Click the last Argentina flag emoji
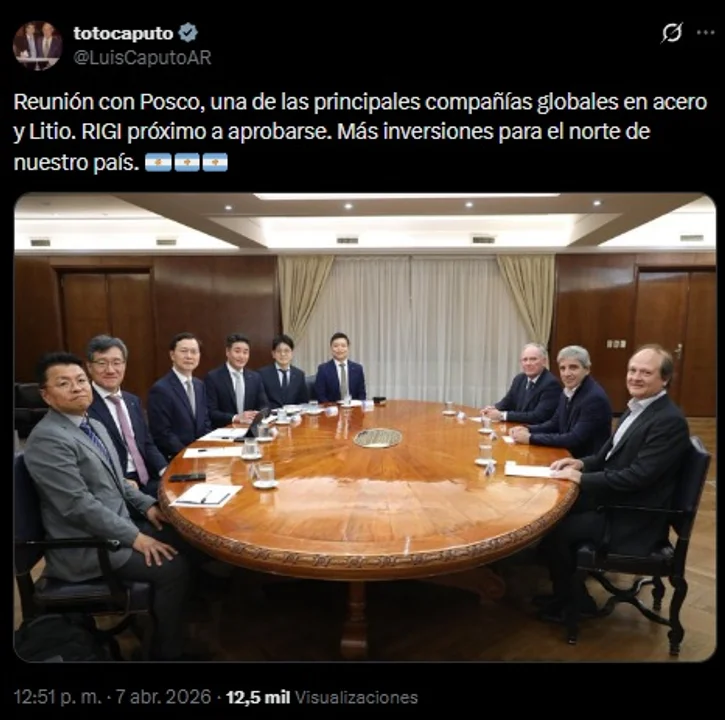The width and height of the screenshot is (725, 720). coord(215,163)
